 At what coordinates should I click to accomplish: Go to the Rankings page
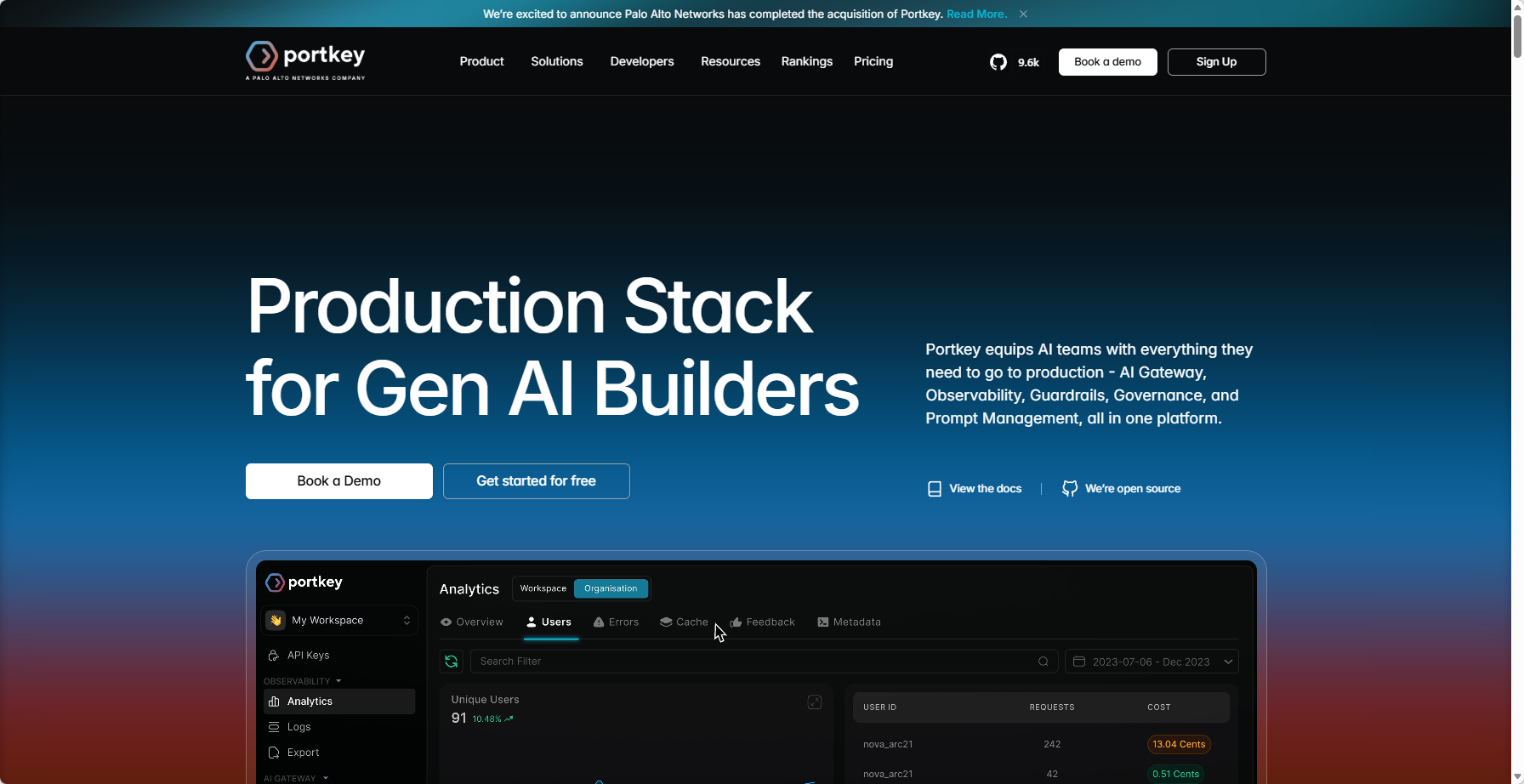coord(807,61)
